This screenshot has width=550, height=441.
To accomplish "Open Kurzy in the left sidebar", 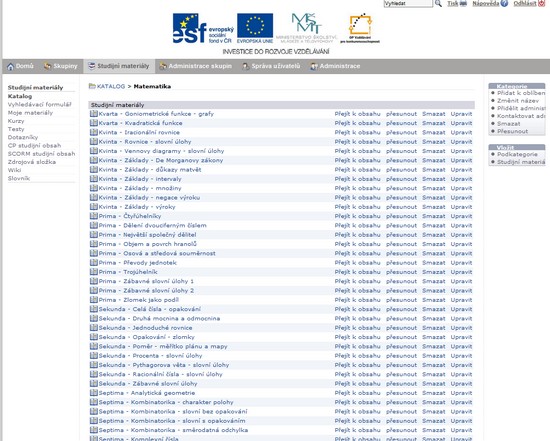I will click(16, 121).
